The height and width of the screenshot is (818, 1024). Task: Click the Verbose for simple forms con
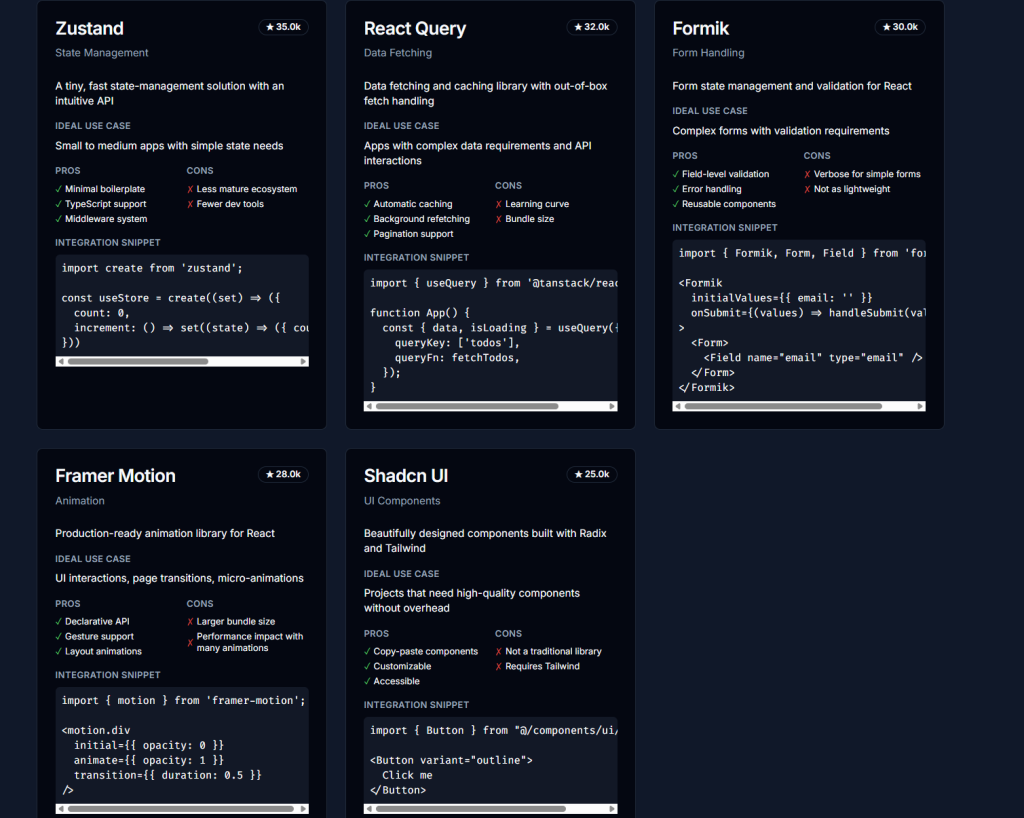[862, 174]
